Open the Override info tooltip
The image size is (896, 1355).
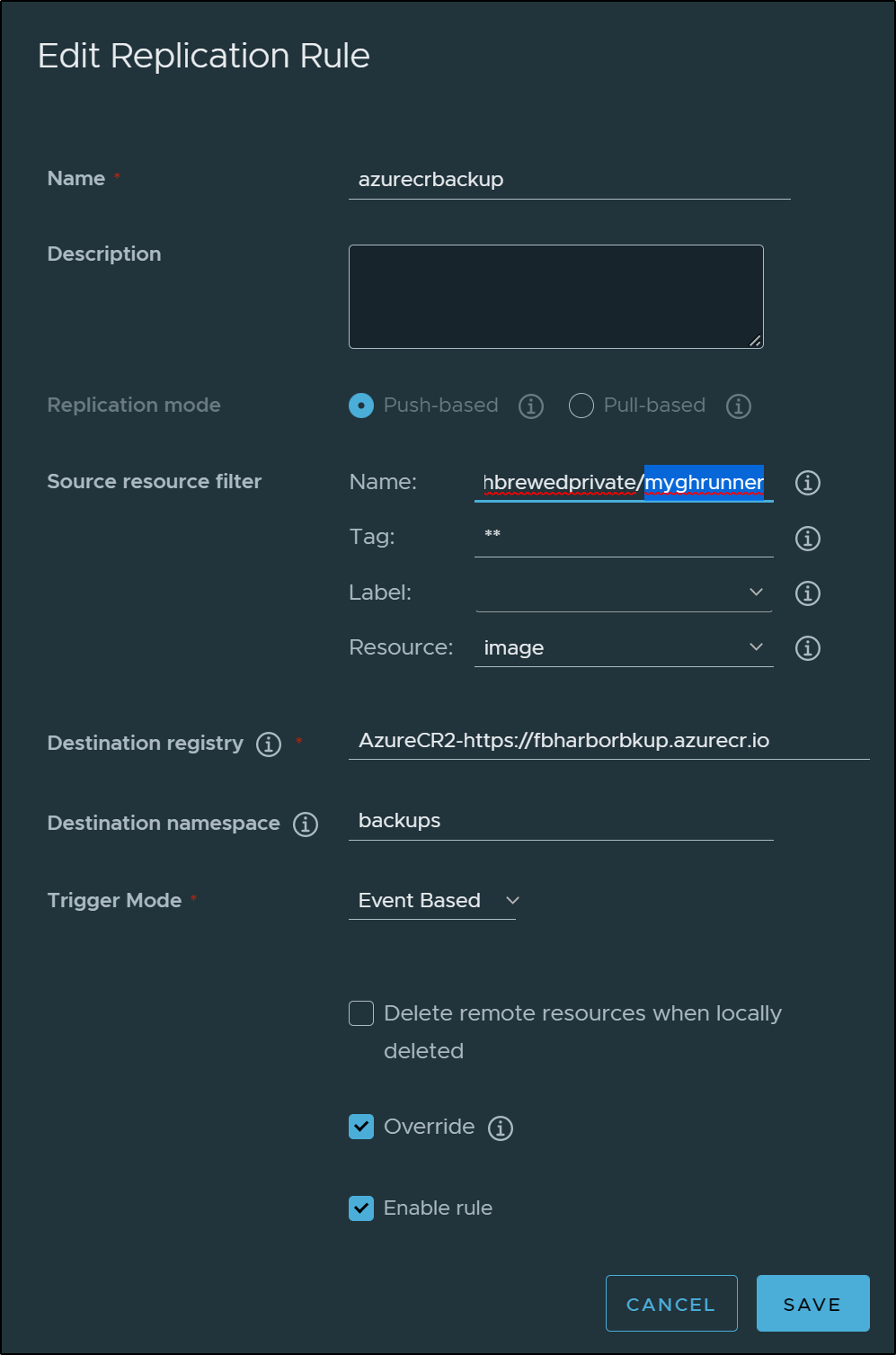[501, 1128]
